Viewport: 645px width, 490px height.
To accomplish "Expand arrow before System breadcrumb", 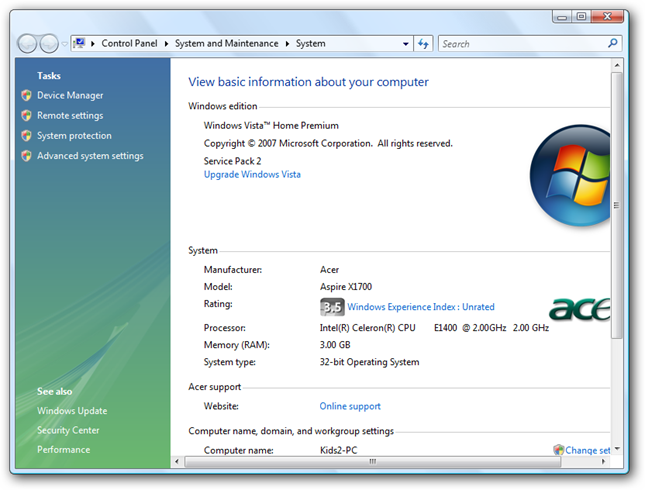I will tap(287, 44).
